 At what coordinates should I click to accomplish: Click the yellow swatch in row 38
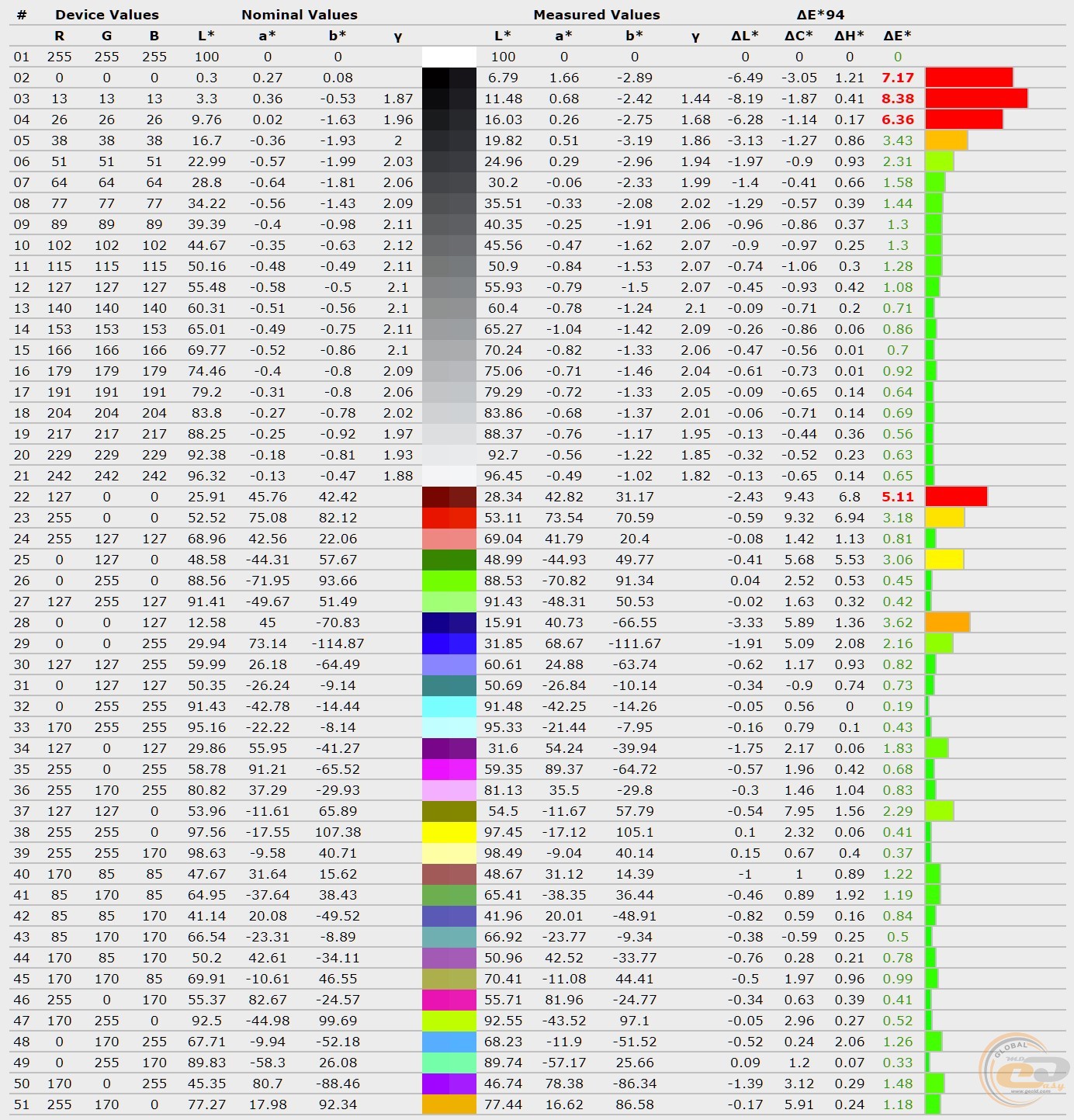tap(449, 832)
